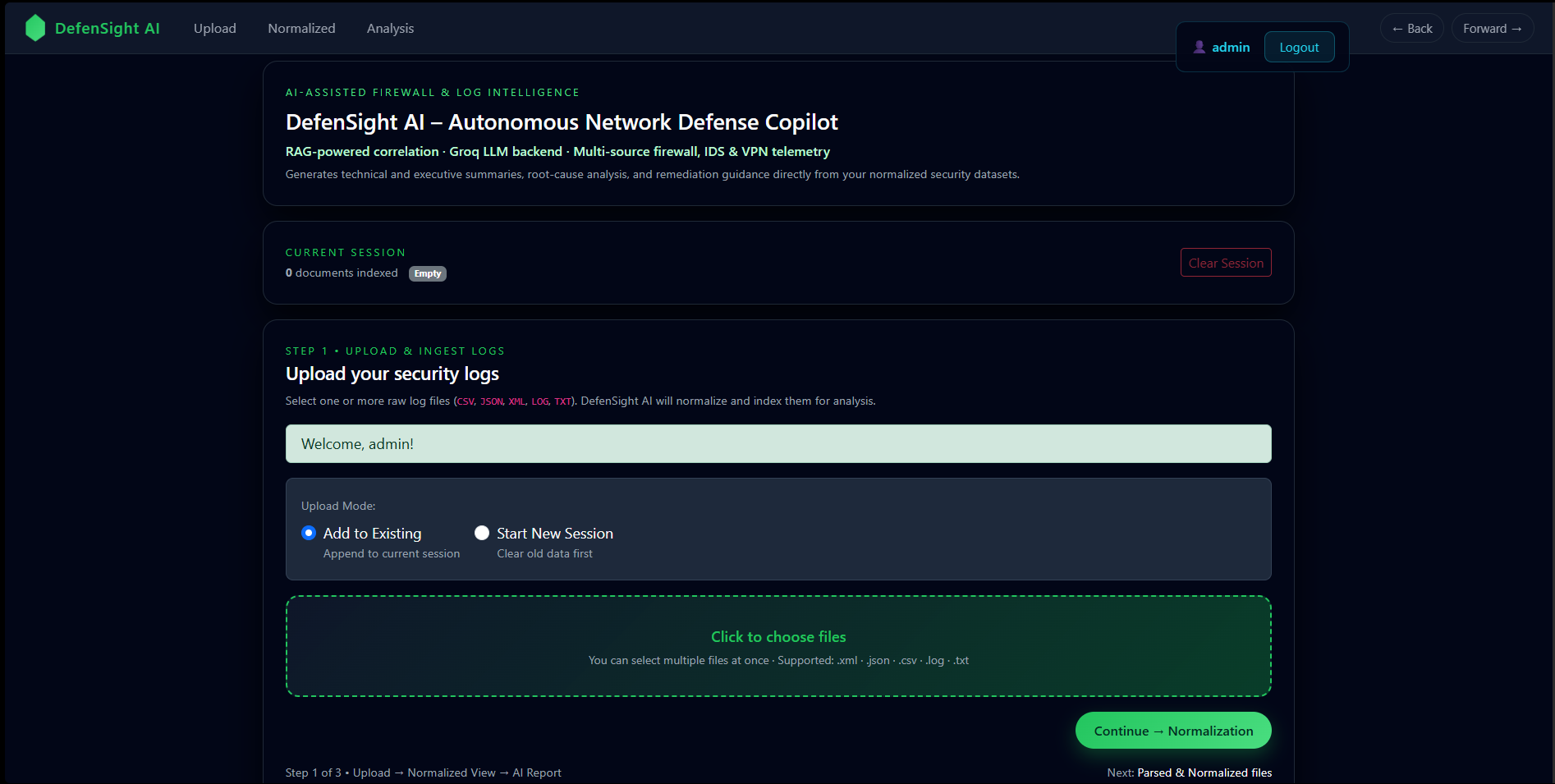This screenshot has height=784, width=1555.
Task: Click the 'Parsed & Normalized files' text
Action: (x=1204, y=773)
